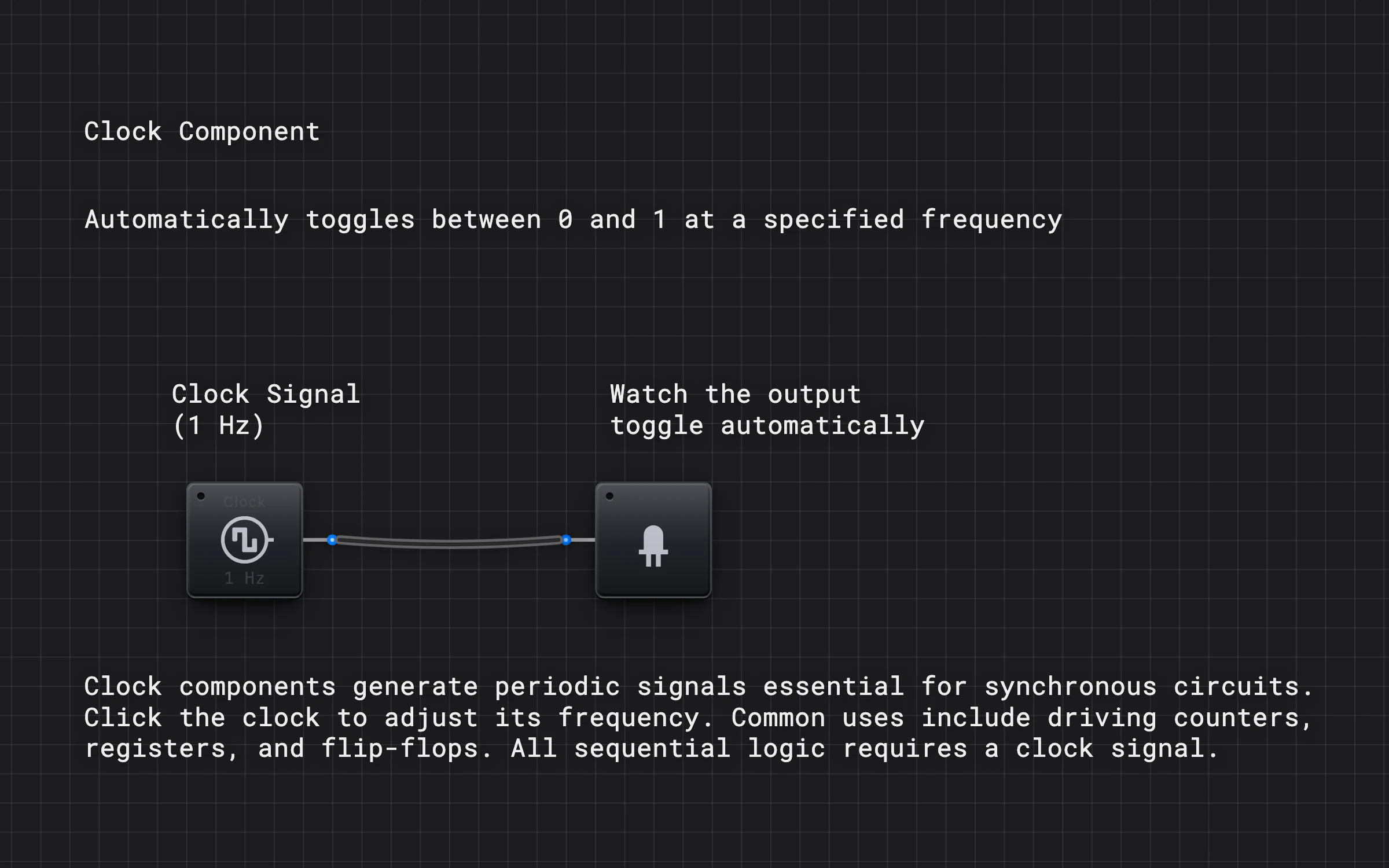Image resolution: width=1389 pixels, height=868 pixels.
Task: Click the "Automatically toggles between 0 and 1" line
Action: click(x=574, y=220)
